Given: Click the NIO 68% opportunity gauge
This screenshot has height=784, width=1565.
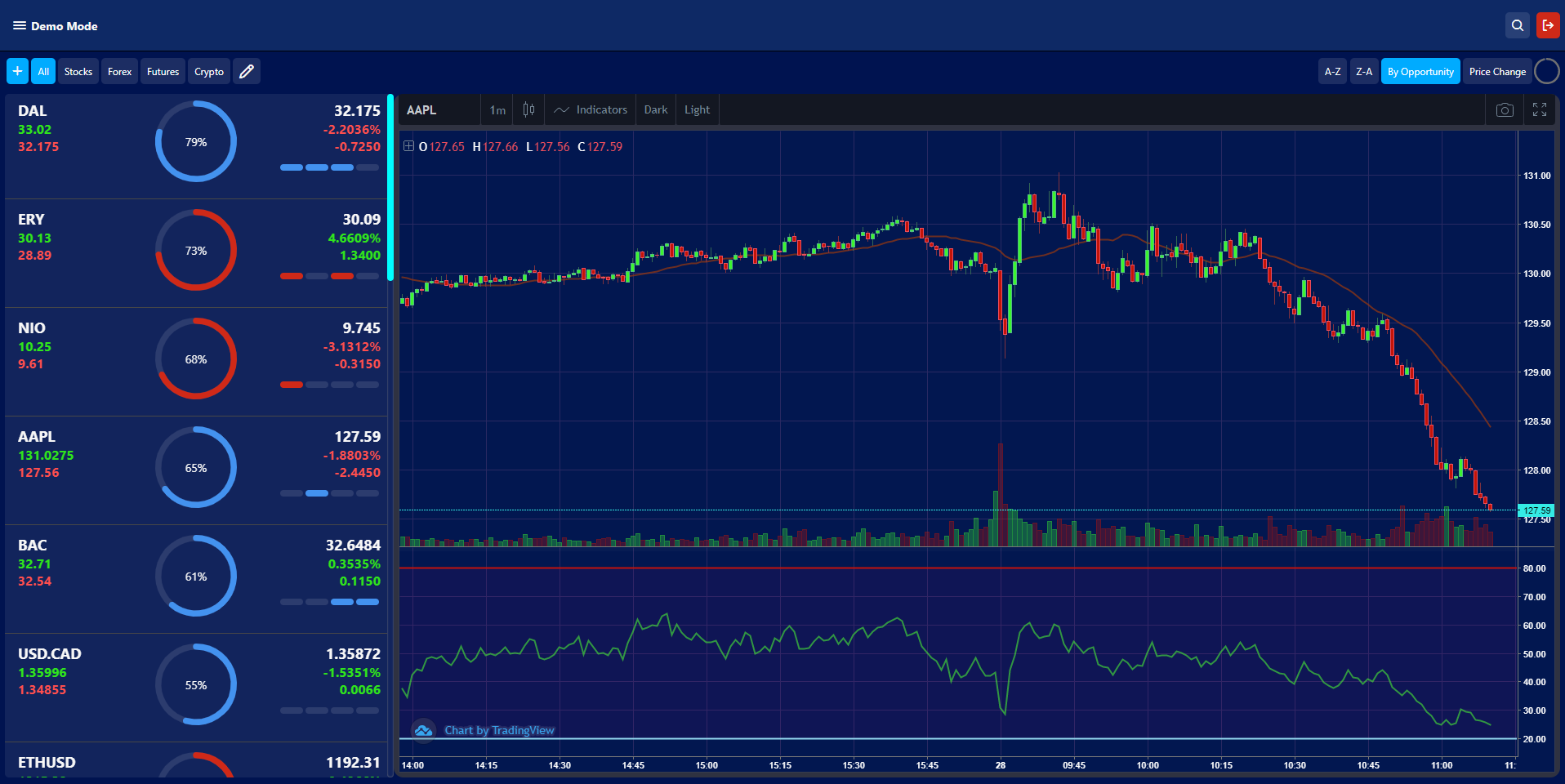Looking at the screenshot, I should (196, 359).
